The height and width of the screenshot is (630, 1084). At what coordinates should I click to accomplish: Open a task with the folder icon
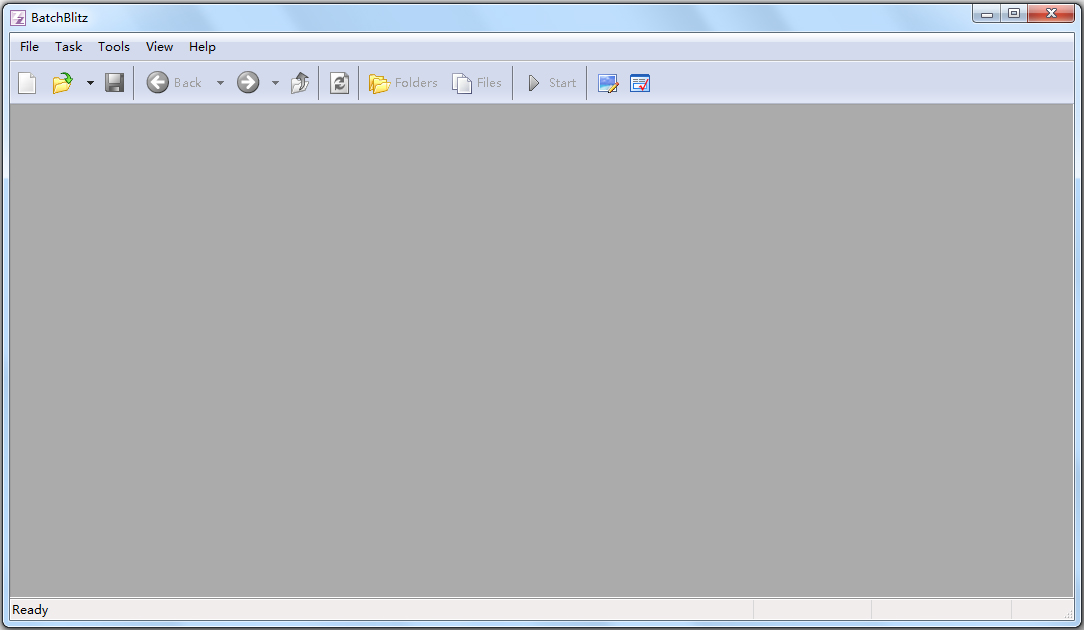pyautogui.click(x=62, y=83)
